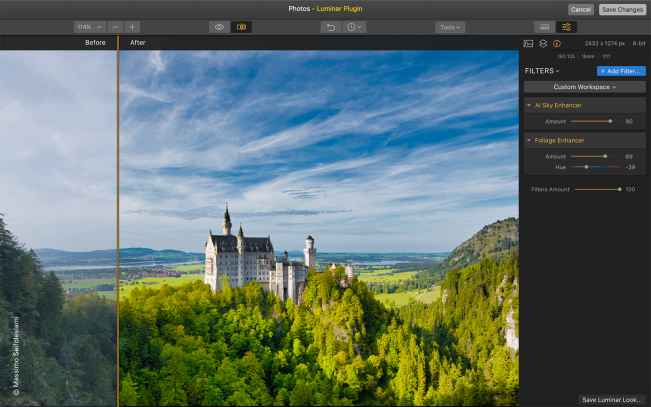Image resolution: width=651 pixels, height=407 pixels.
Task: Show the histogram panel icon
Action: tap(529, 44)
